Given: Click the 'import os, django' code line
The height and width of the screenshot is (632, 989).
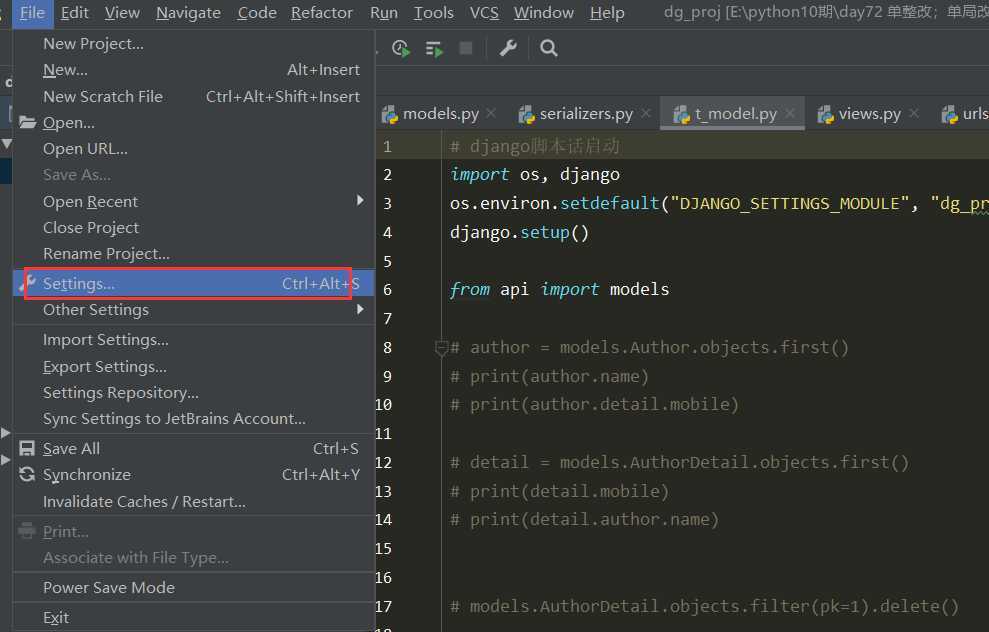Looking at the screenshot, I should point(535,175).
